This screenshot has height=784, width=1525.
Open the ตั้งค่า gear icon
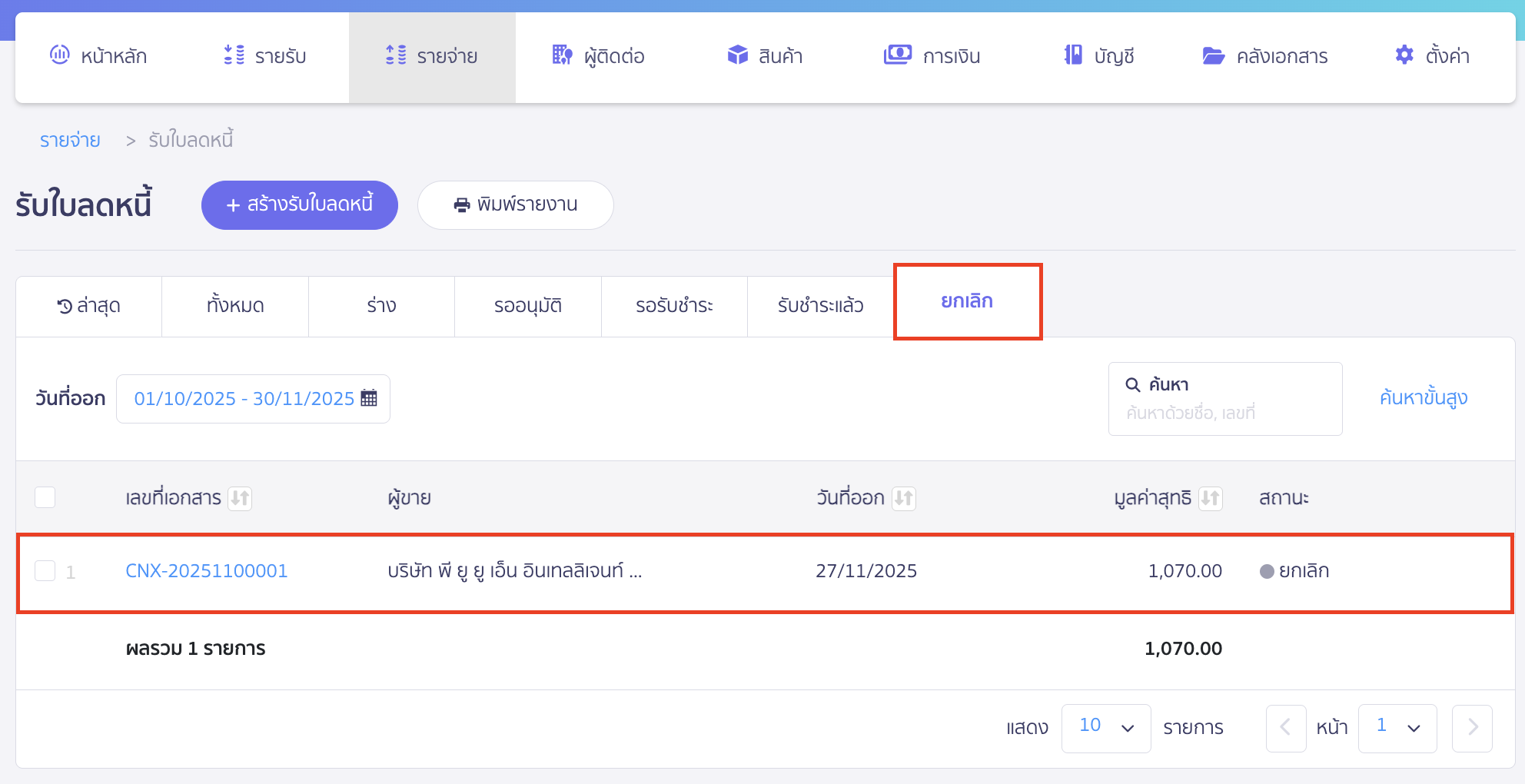[1404, 55]
